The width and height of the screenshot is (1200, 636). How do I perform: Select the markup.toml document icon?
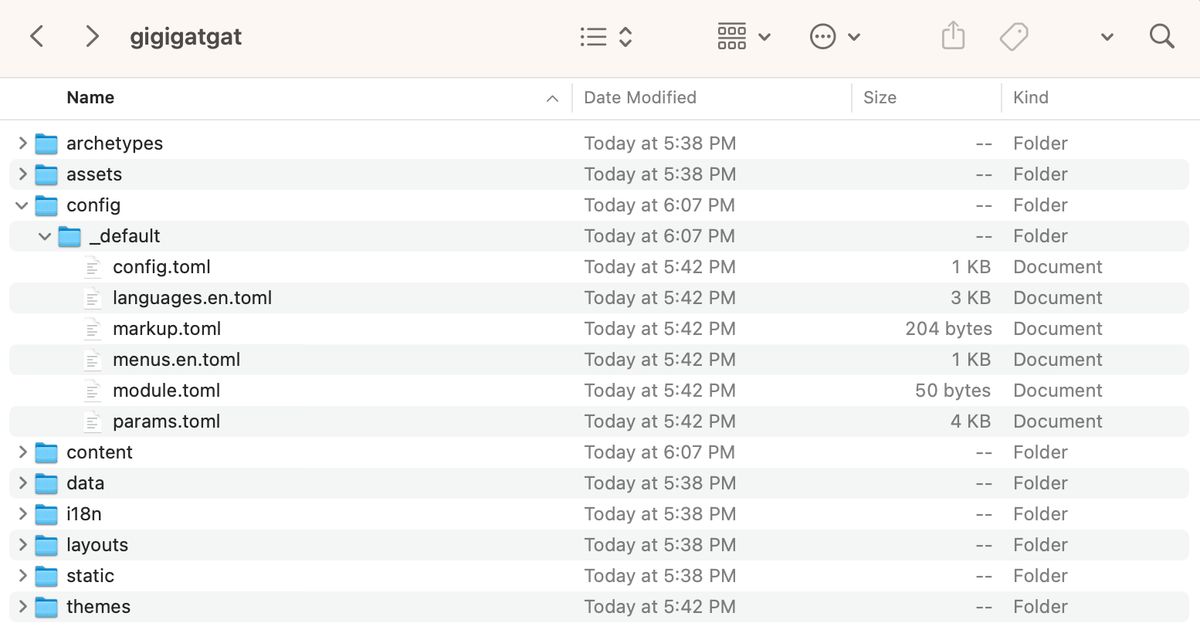click(x=93, y=329)
